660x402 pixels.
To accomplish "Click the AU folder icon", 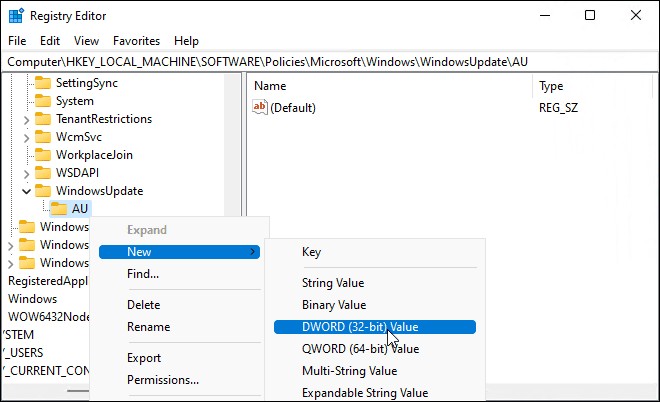I will (59, 209).
